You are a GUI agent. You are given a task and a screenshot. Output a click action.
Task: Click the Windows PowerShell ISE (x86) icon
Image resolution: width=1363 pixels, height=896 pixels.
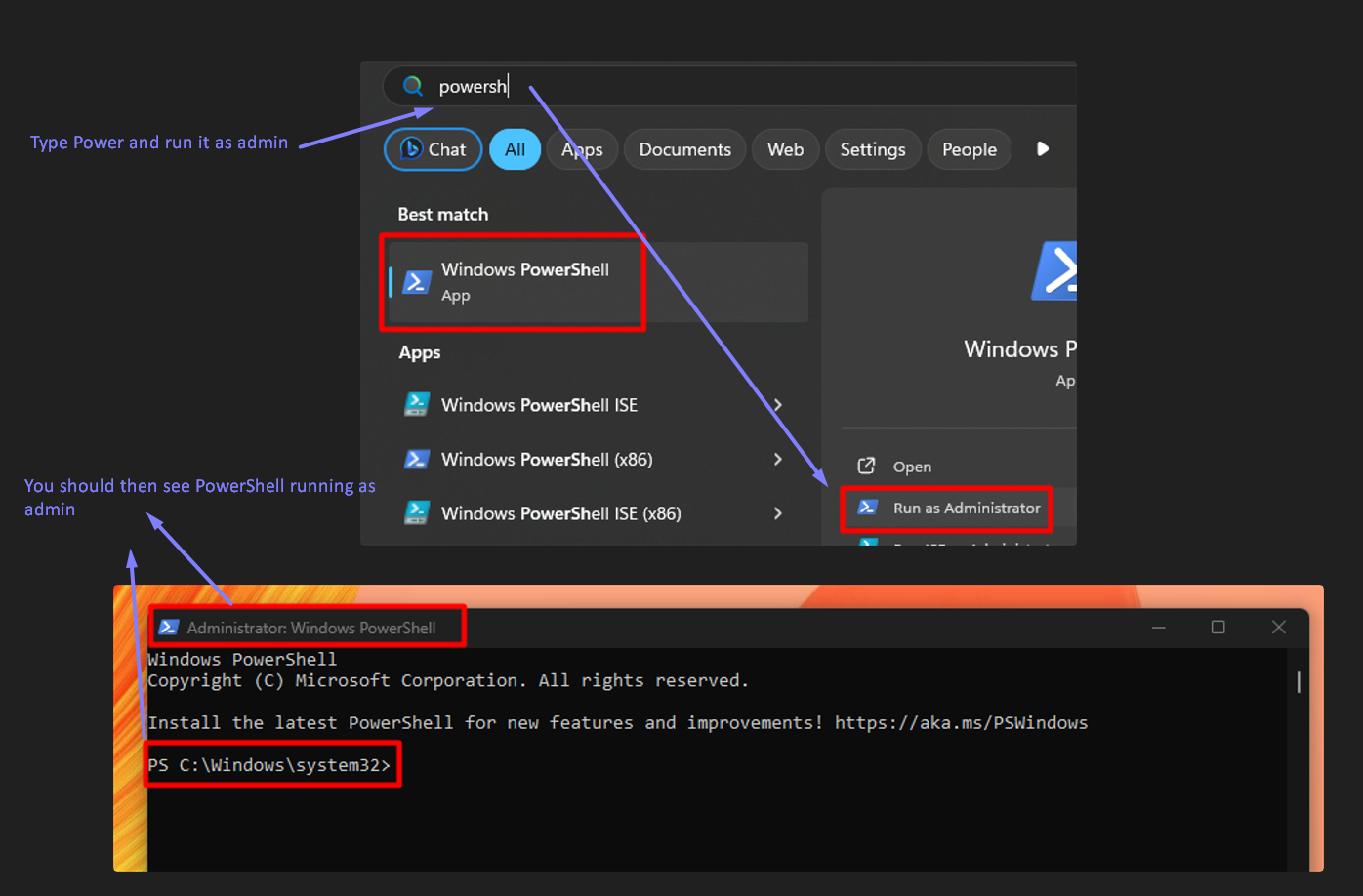coord(417,512)
